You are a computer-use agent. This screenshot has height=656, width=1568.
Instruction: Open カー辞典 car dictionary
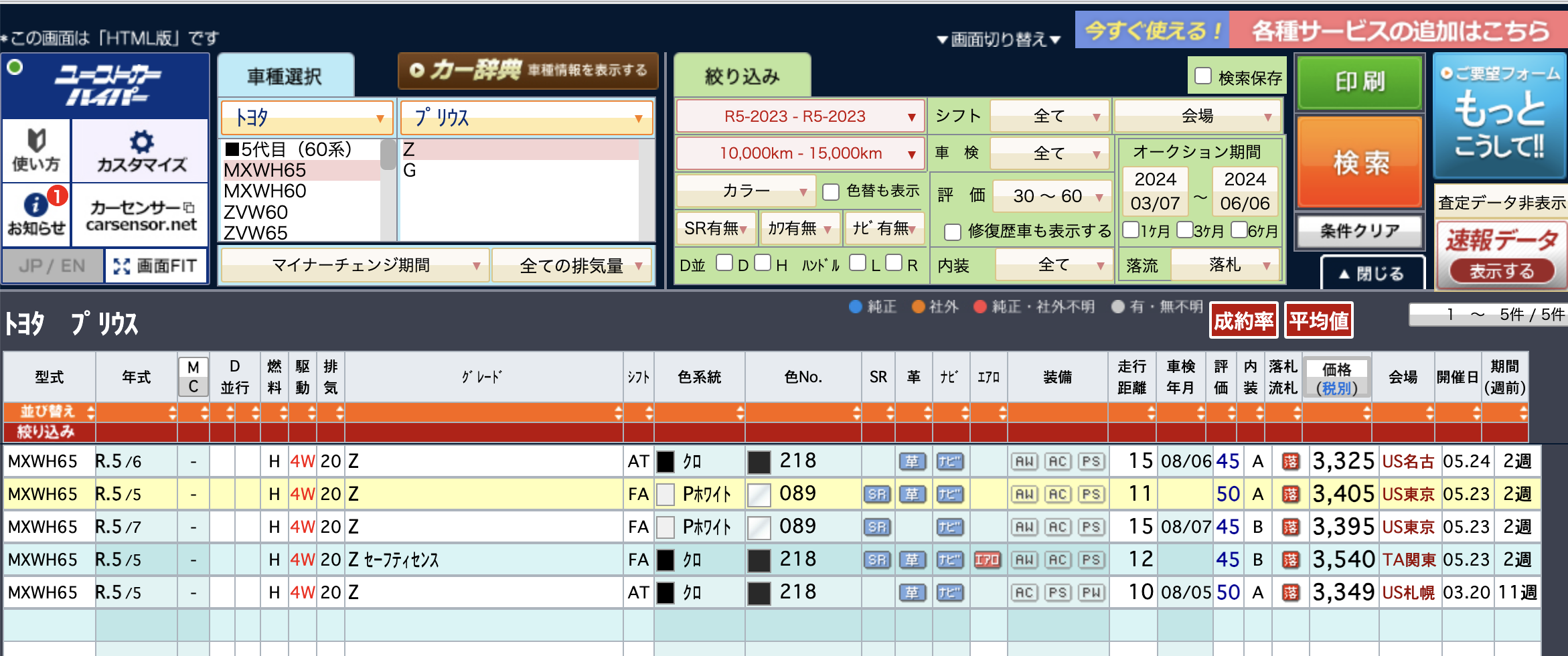pos(528,70)
